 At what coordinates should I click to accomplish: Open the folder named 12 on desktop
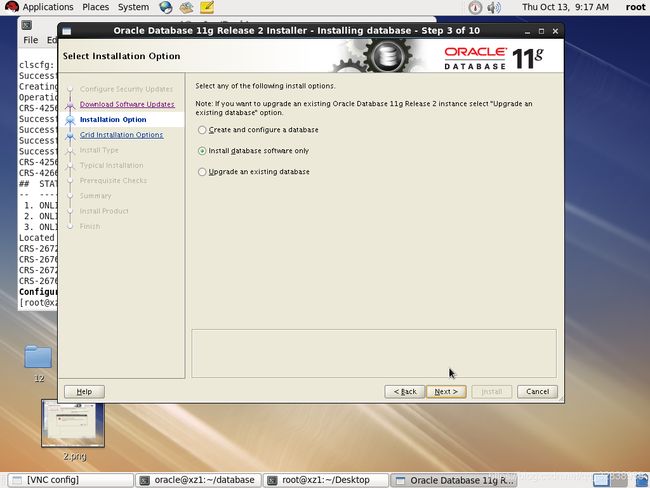click(x=38, y=357)
